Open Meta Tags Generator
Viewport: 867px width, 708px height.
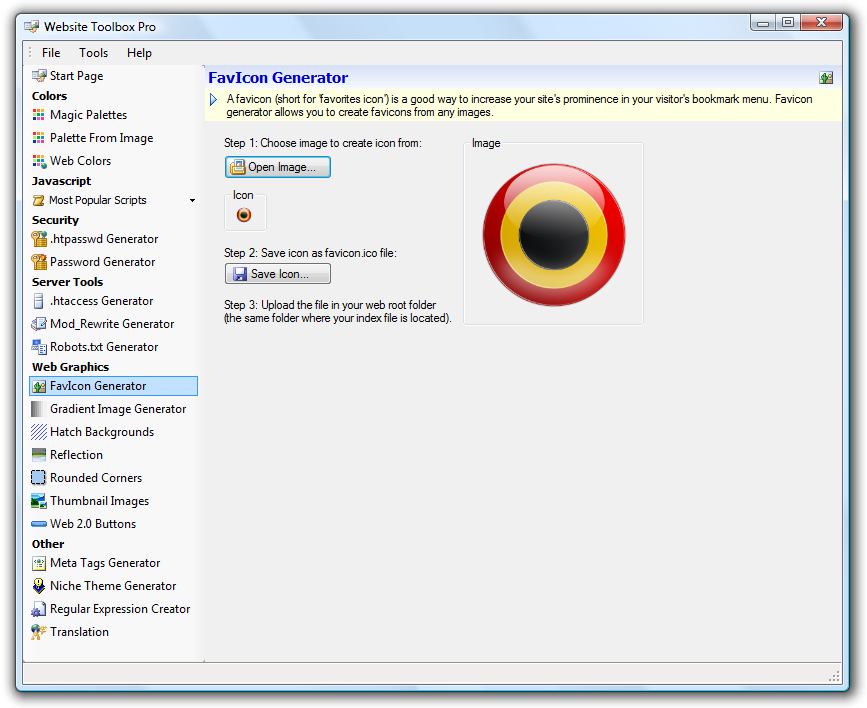(105, 563)
